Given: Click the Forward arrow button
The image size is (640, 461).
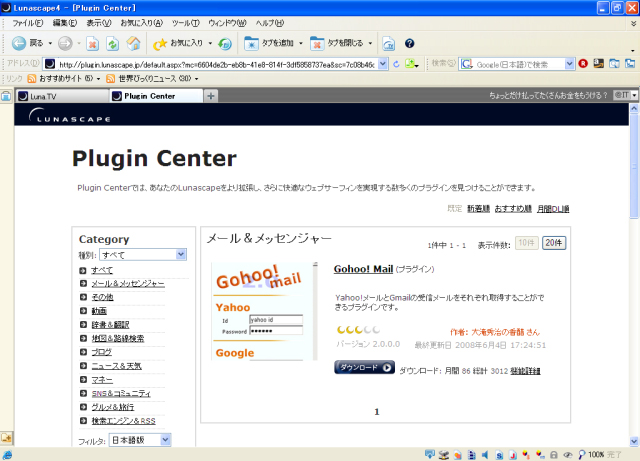Looking at the screenshot, I should coord(65,43).
